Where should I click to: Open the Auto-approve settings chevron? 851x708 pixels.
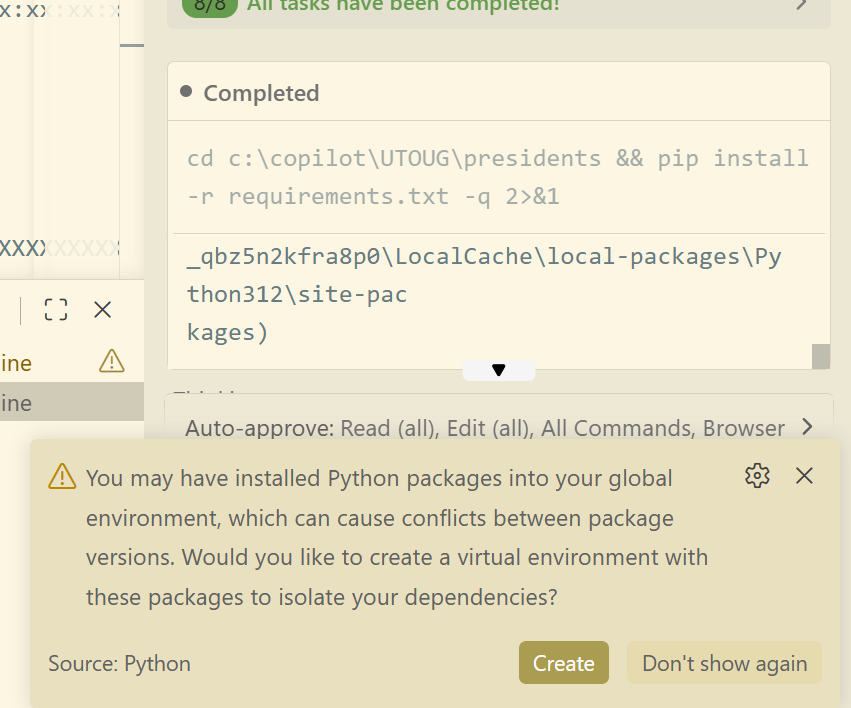pos(808,428)
